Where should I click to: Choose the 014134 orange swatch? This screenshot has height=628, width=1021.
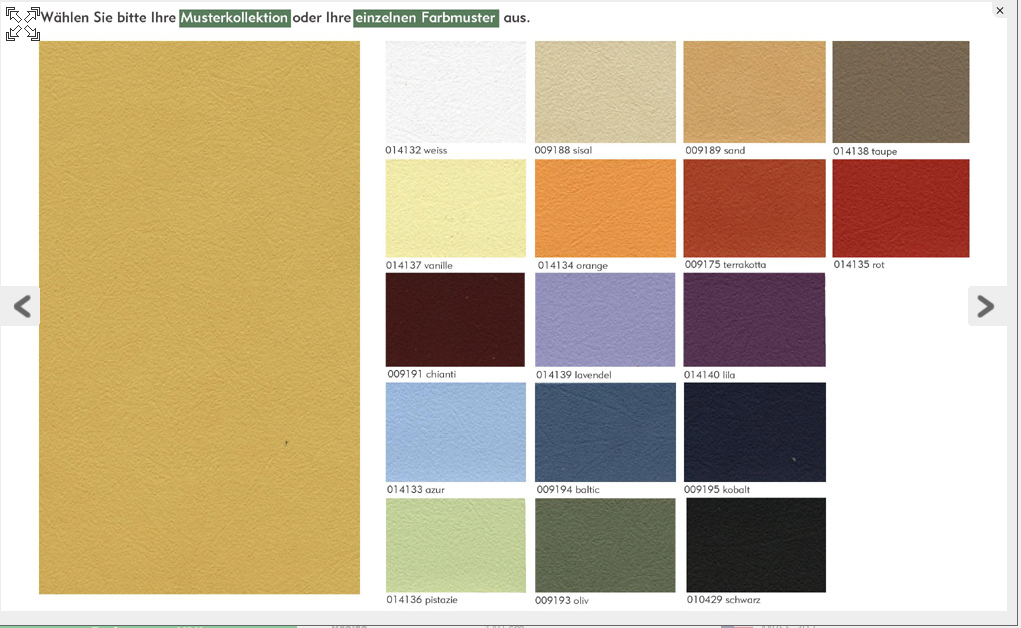click(x=605, y=208)
